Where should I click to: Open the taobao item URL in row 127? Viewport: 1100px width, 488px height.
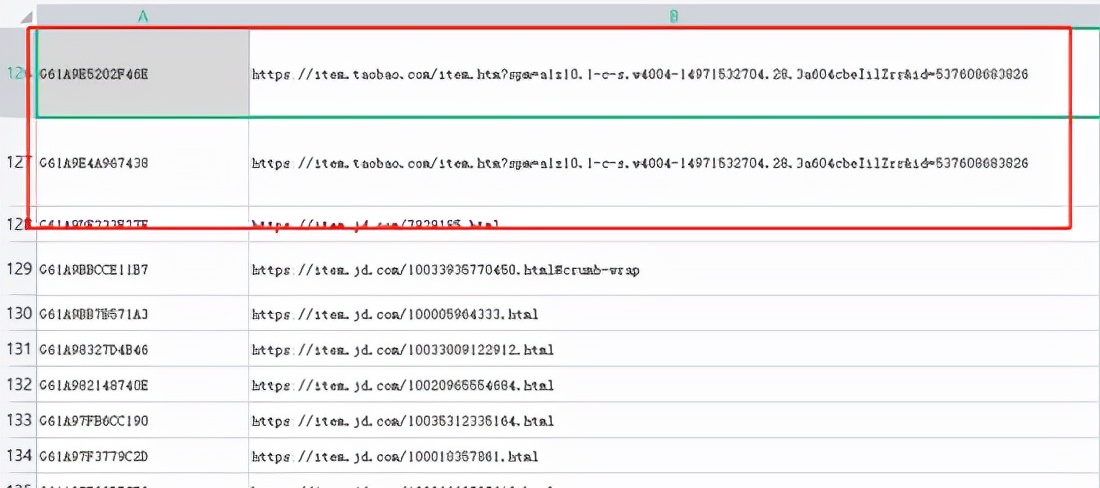[x=640, y=163]
